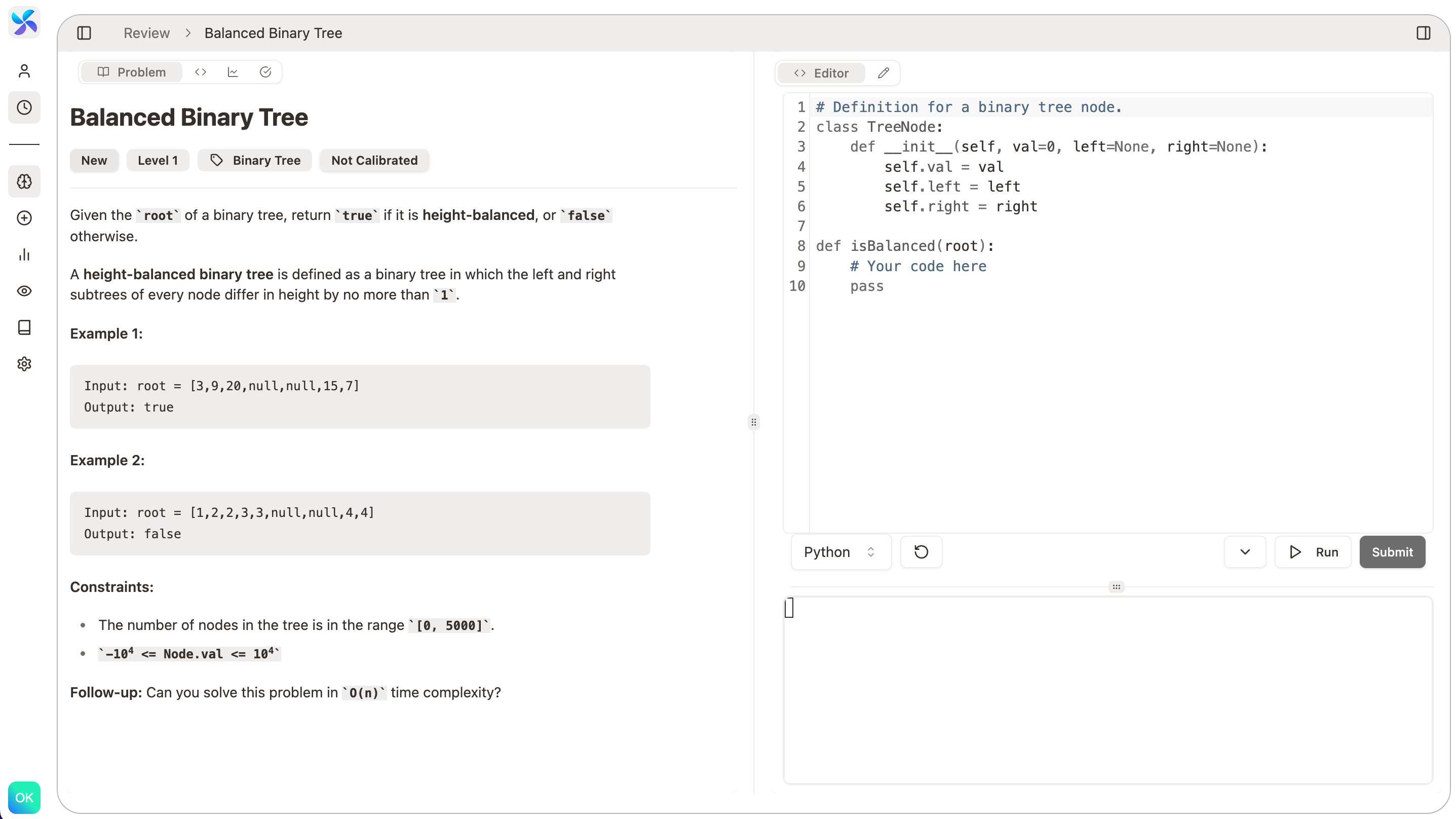This screenshot has width=1456, height=819.
Task: Switch to the pencil notes tab
Action: tap(884, 73)
